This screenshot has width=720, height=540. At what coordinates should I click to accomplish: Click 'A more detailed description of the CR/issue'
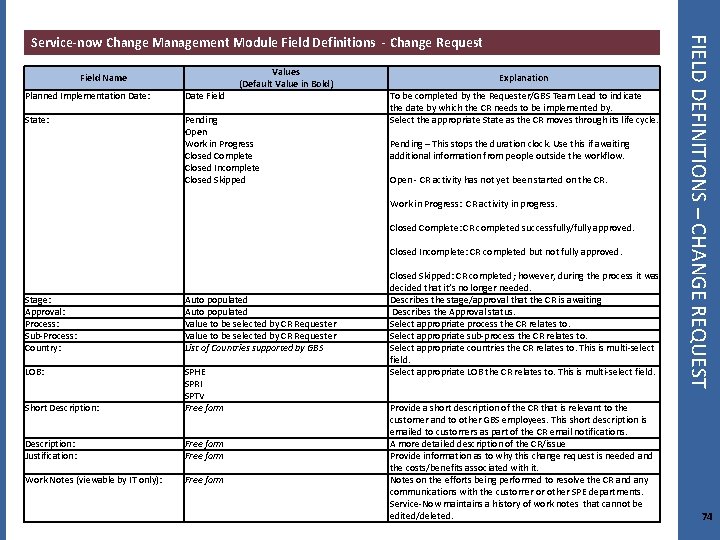(478, 444)
